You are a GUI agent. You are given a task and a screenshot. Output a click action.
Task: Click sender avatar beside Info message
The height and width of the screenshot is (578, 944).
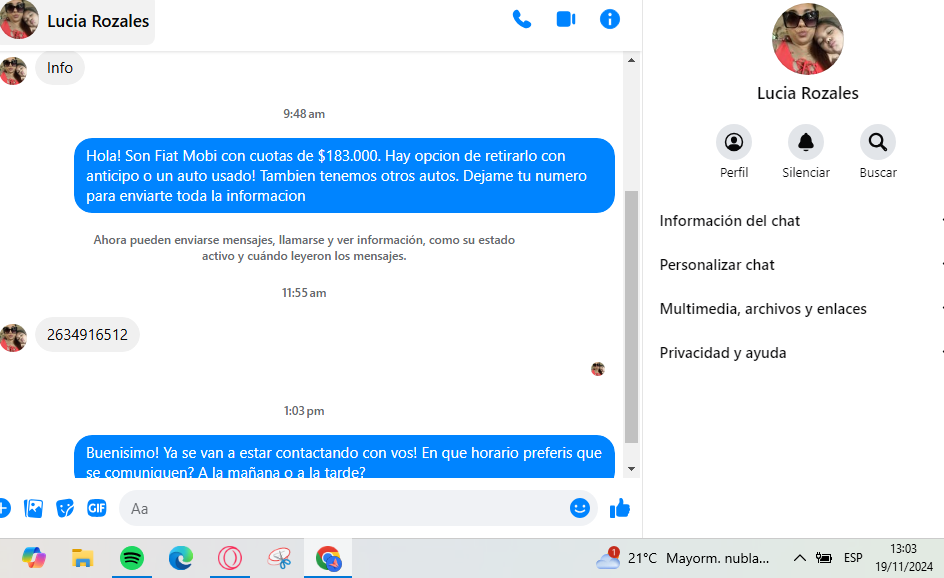click(x=13, y=71)
